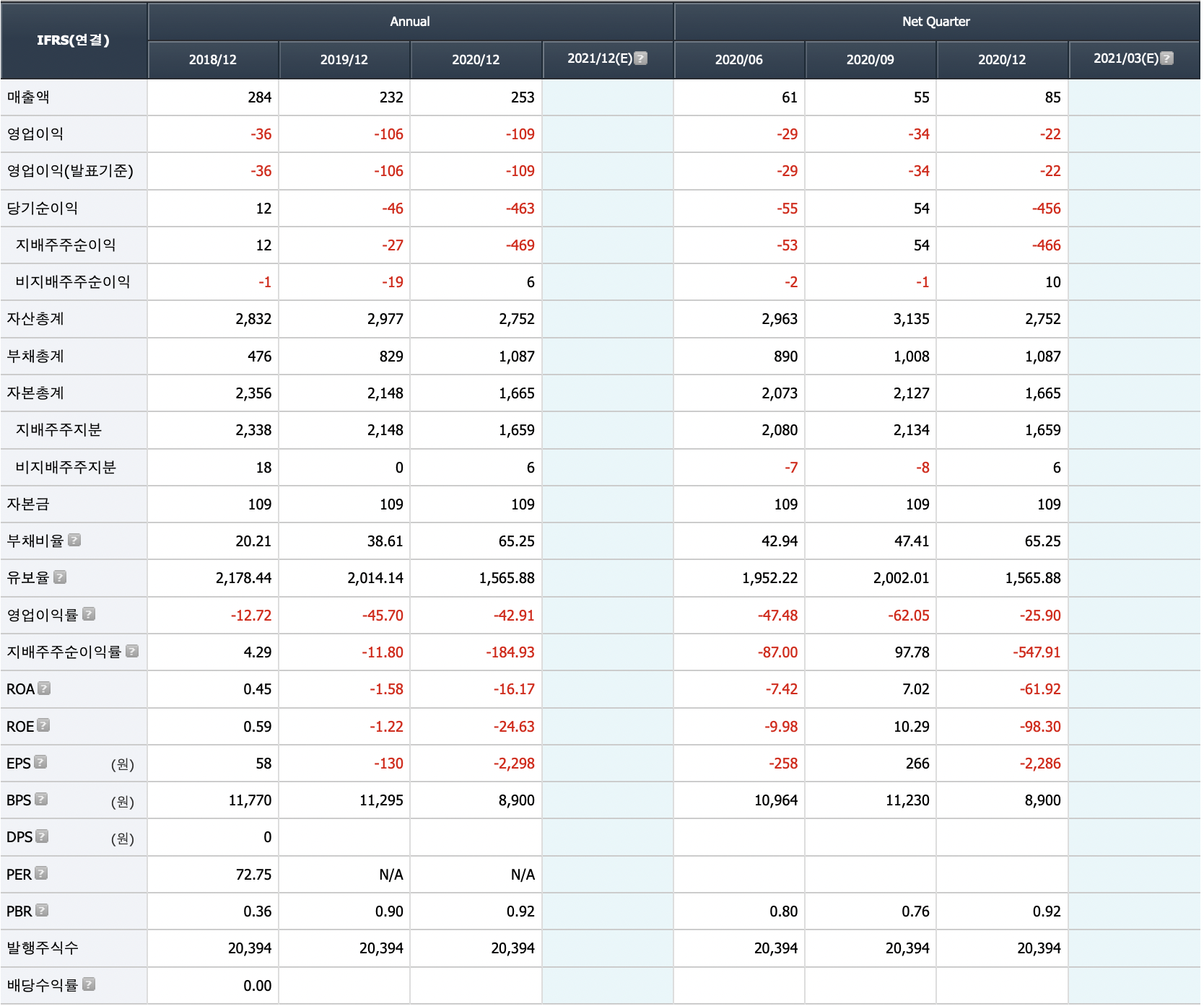Click the BPS help icon
This screenshot has height=1006, width=1204.
pyautogui.click(x=41, y=799)
